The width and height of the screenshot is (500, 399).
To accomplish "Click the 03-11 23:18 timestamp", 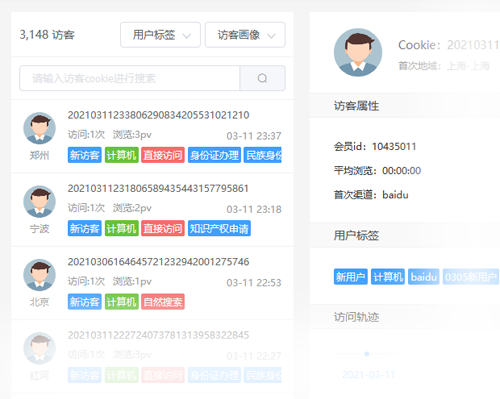I will coord(254,209).
